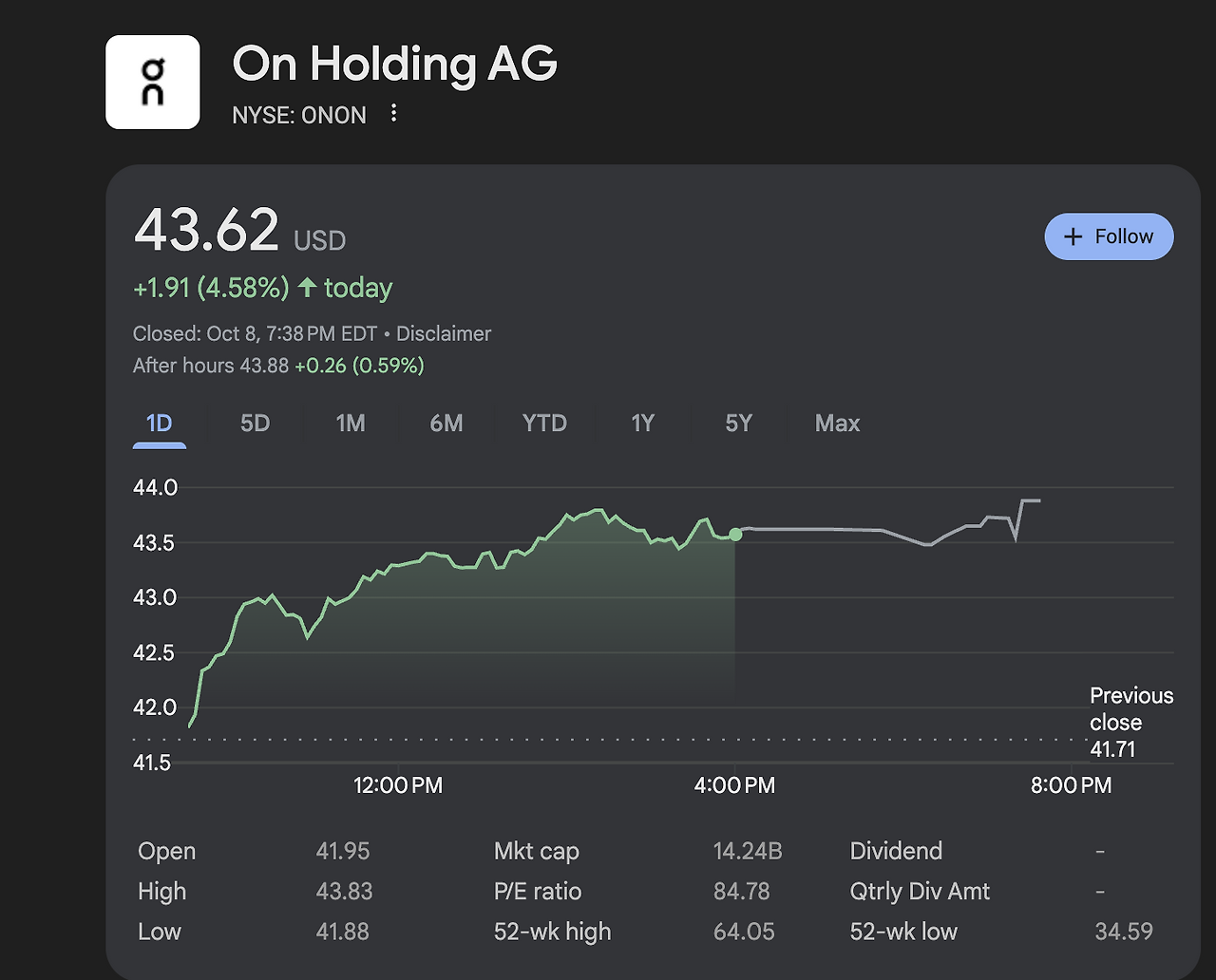
Task: Switch to the 5D chart range
Action: pyautogui.click(x=255, y=424)
